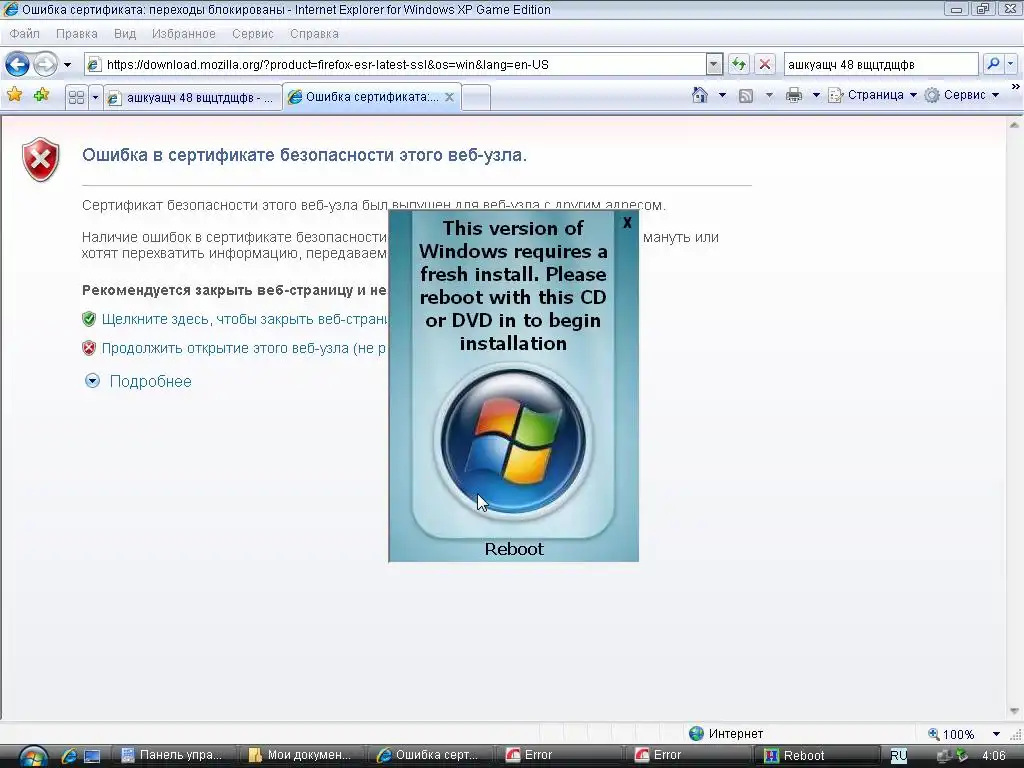Click the Reboot label in popup

click(514, 549)
